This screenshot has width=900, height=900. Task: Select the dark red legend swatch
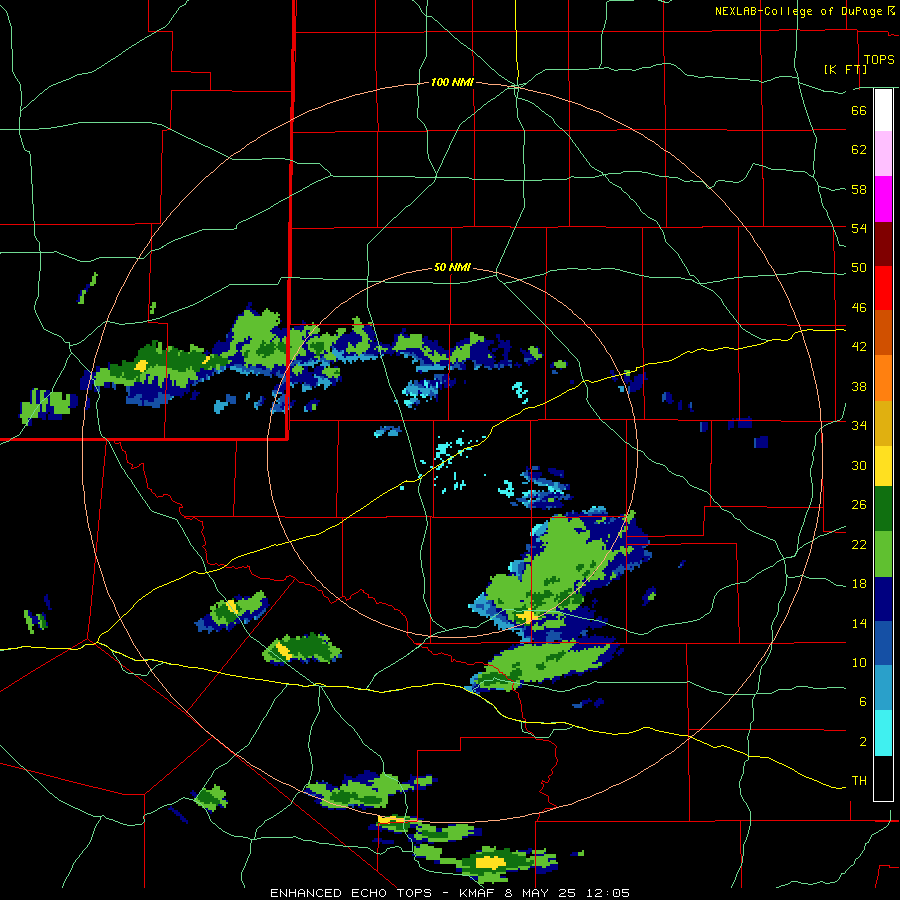pos(883,244)
